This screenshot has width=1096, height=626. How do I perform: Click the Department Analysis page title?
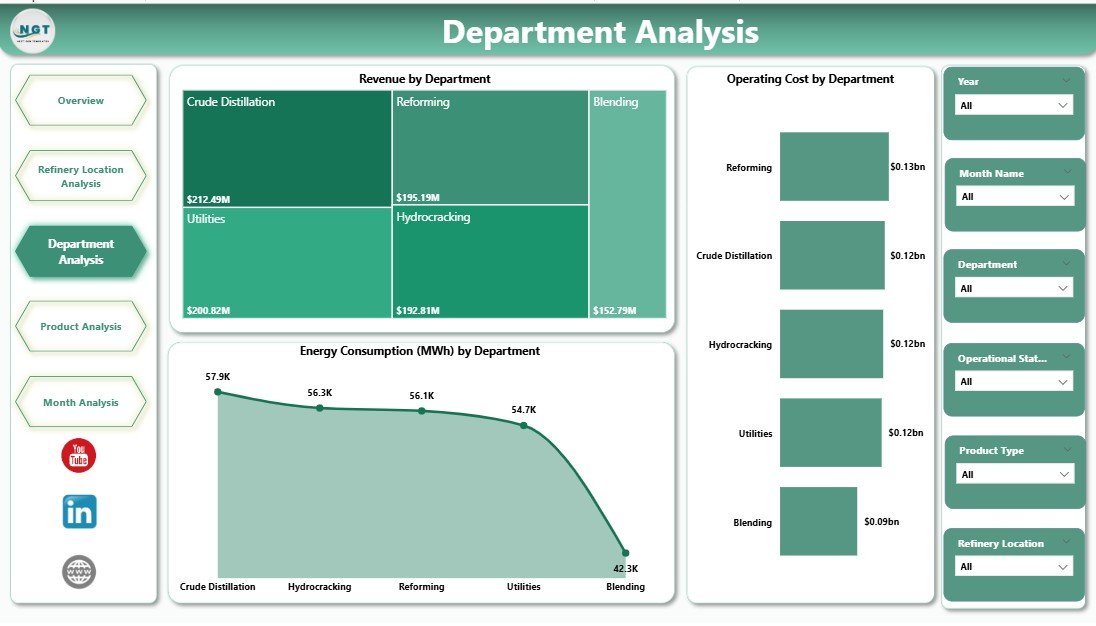[x=601, y=32]
